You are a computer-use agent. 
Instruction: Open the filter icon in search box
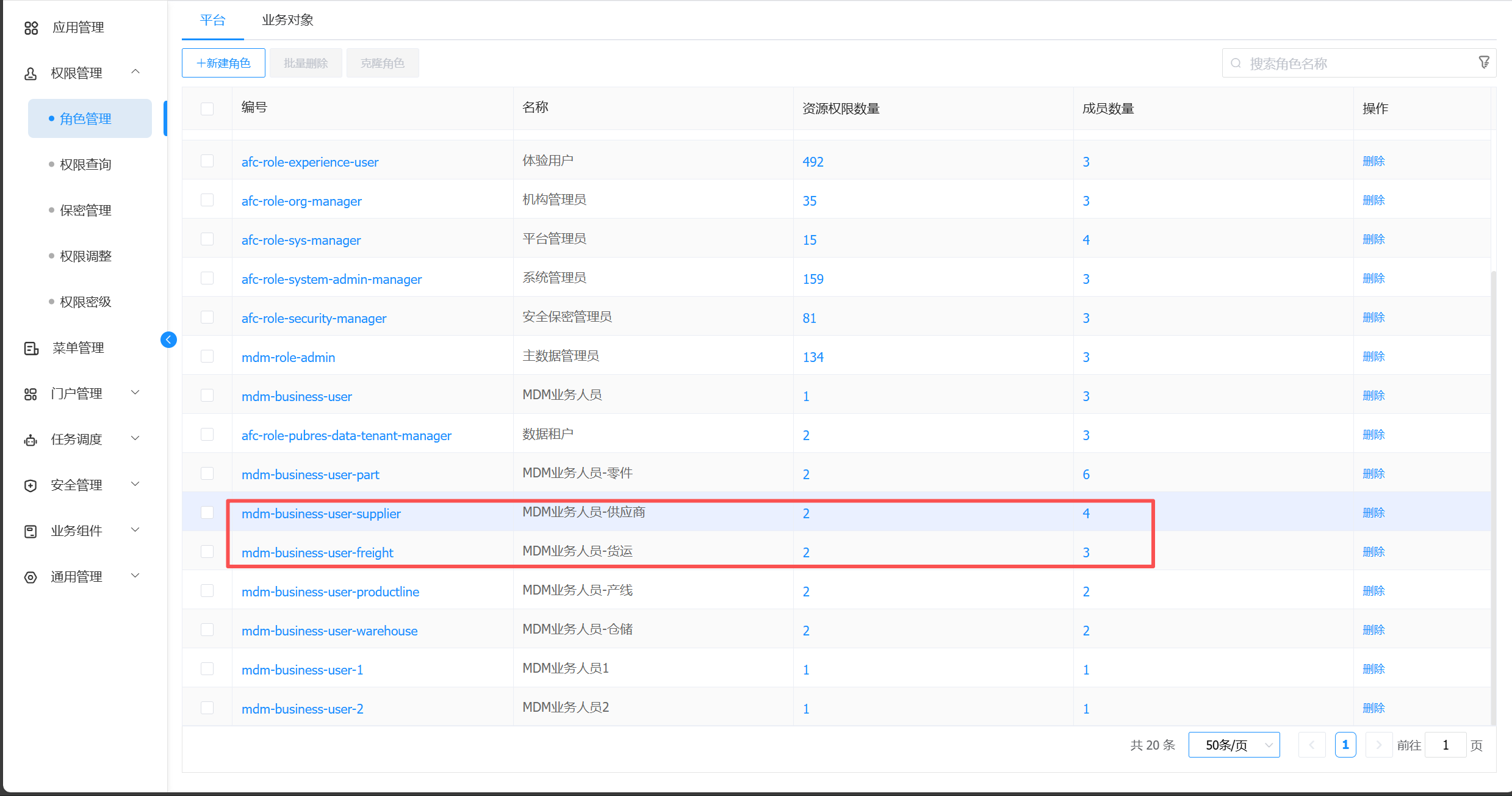pyautogui.click(x=1484, y=63)
